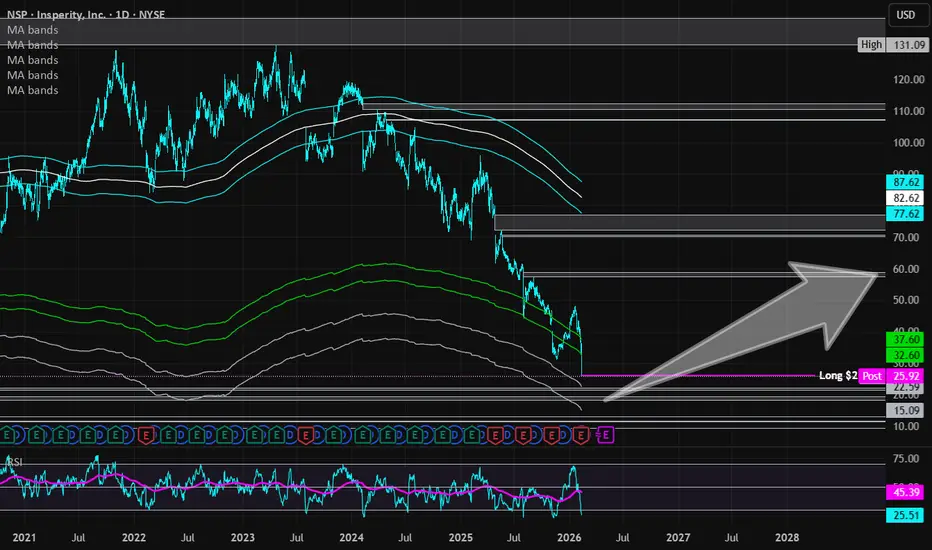The width and height of the screenshot is (932, 550).
Task: Click the 2024 time axis label
Action: tap(351, 538)
